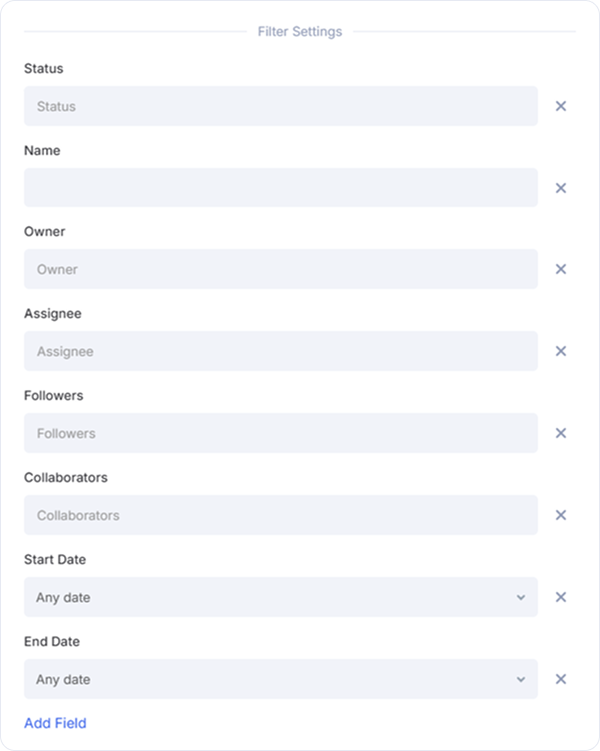Click the Collaborators input field
Image resolution: width=600 pixels, height=751 pixels.
pos(280,515)
